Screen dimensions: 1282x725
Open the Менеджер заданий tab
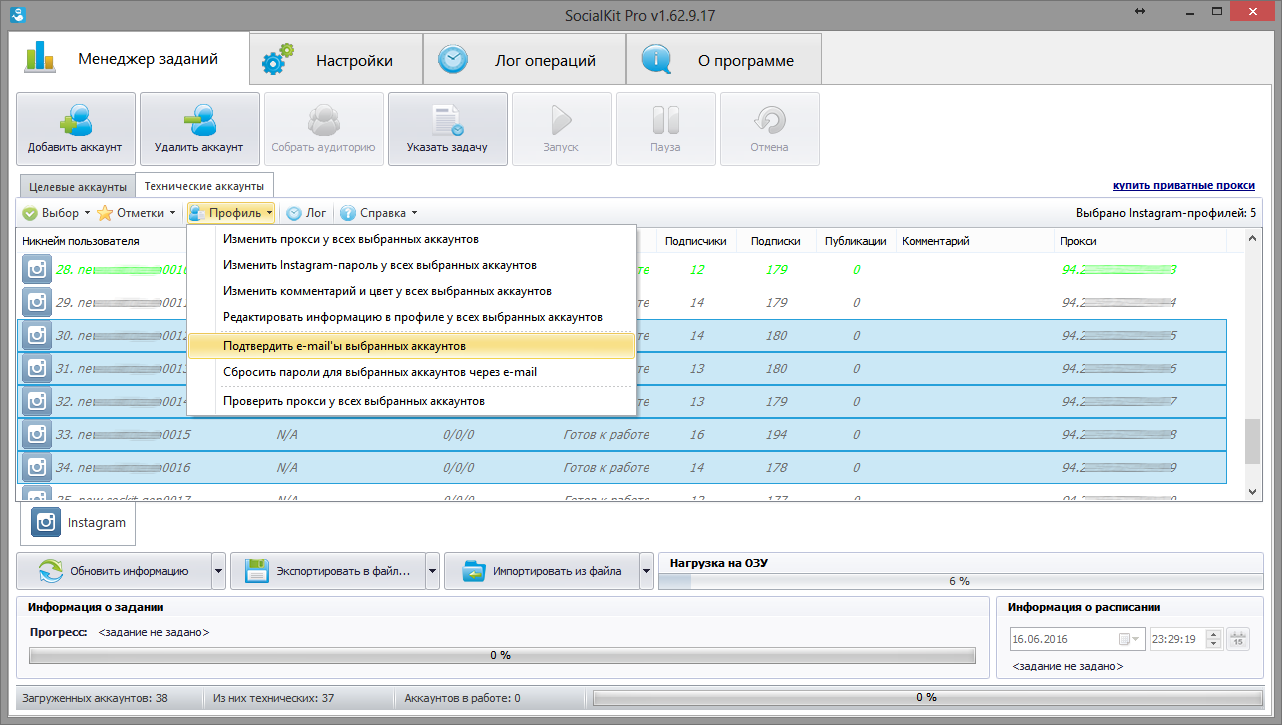click(x=127, y=58)
